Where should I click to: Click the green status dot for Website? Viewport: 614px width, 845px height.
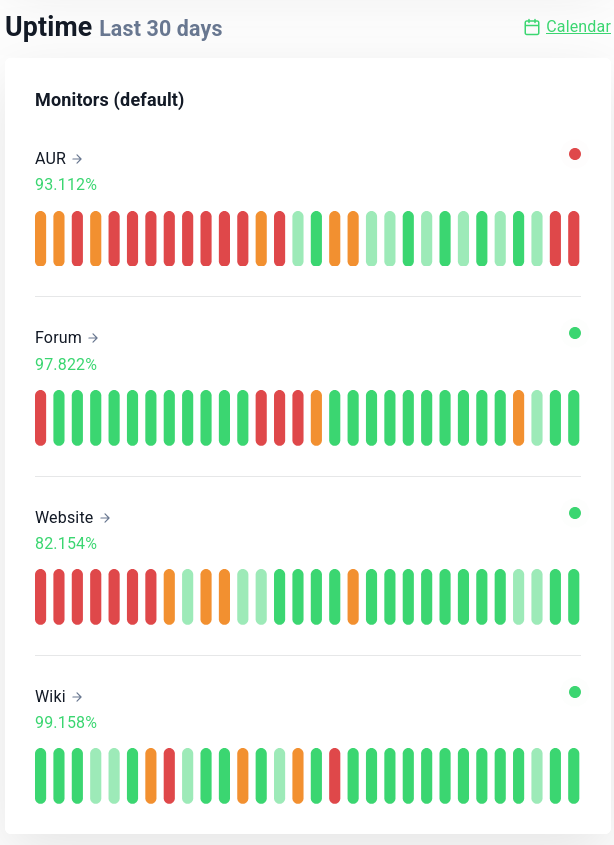point(575,513)
